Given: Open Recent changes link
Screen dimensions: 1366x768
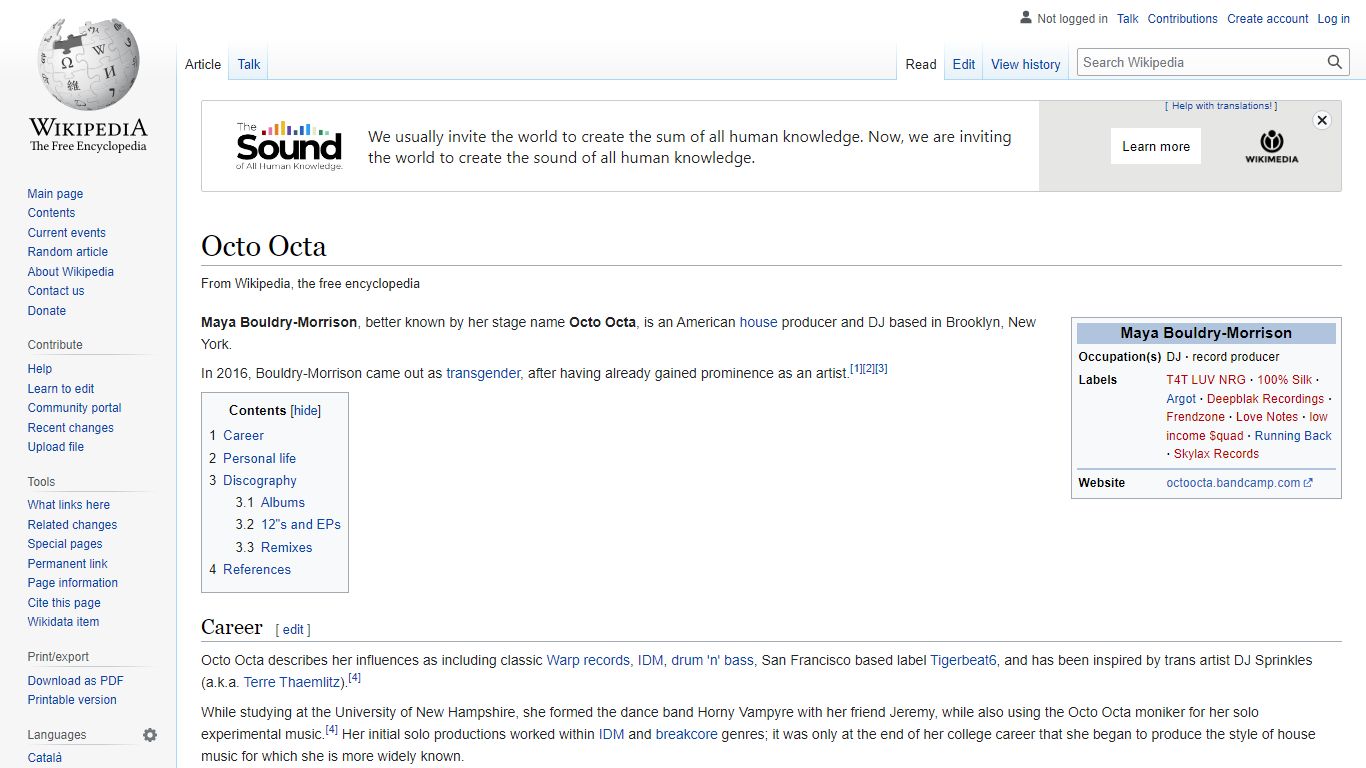Looking at the screenshot, I should click(x=70, y=428).
